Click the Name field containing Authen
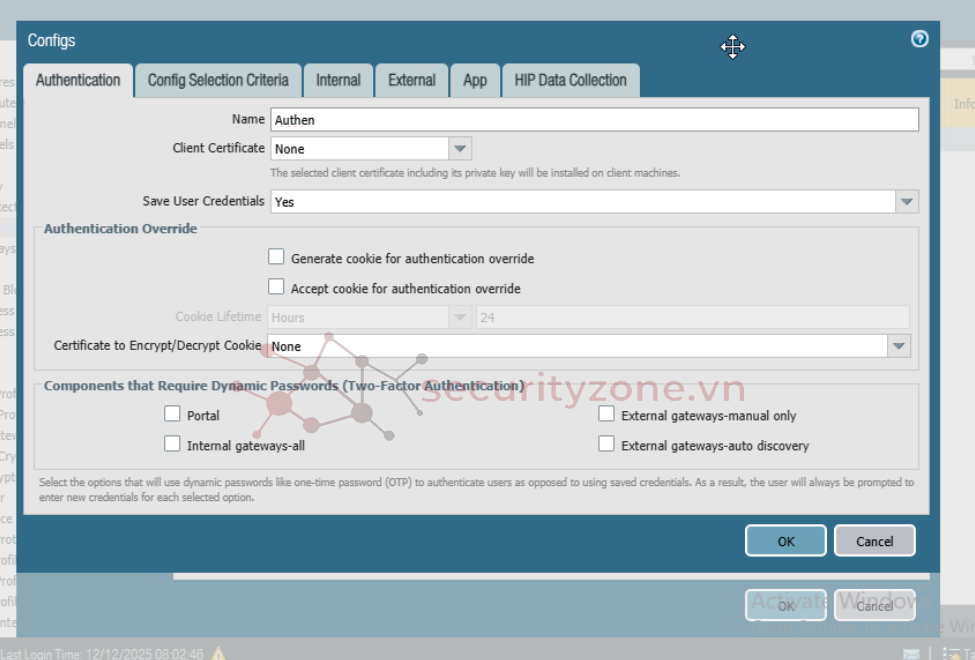Screen dimensions: 975x660 594,120
